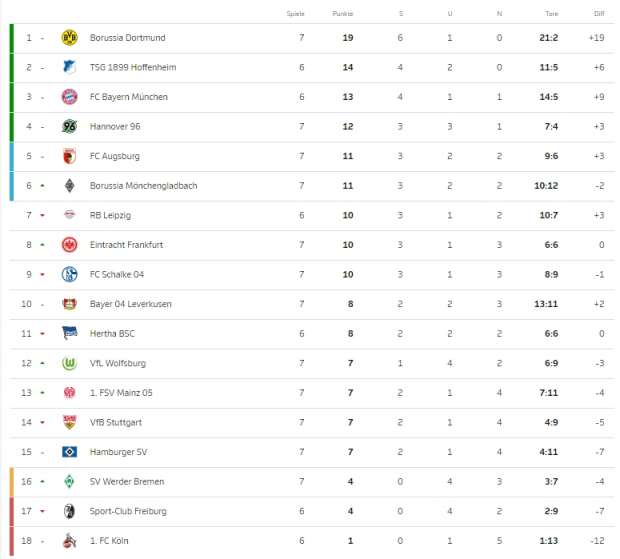Sort table by Spiele column header
This screenshot has height=559, width=620.
click(295, 13)
